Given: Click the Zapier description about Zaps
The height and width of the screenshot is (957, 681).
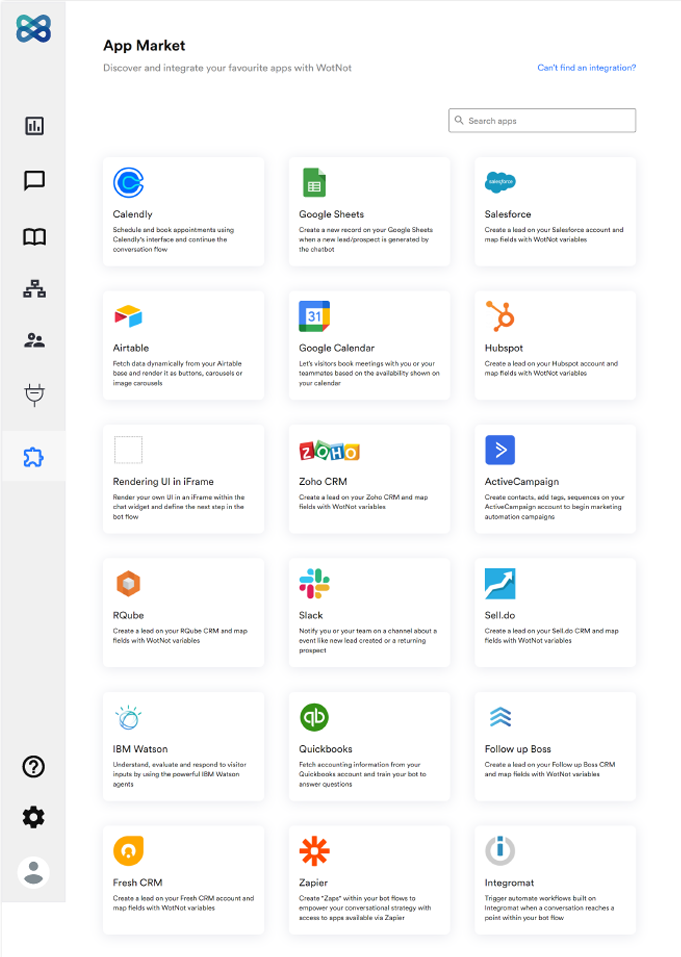Looking at the screenshot, I should [365, 908].
